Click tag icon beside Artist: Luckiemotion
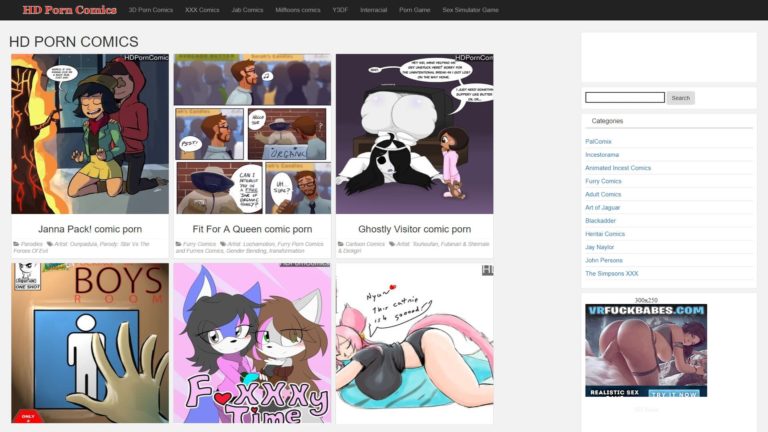Screen dimensions: 768x432 tap(222, 243)
